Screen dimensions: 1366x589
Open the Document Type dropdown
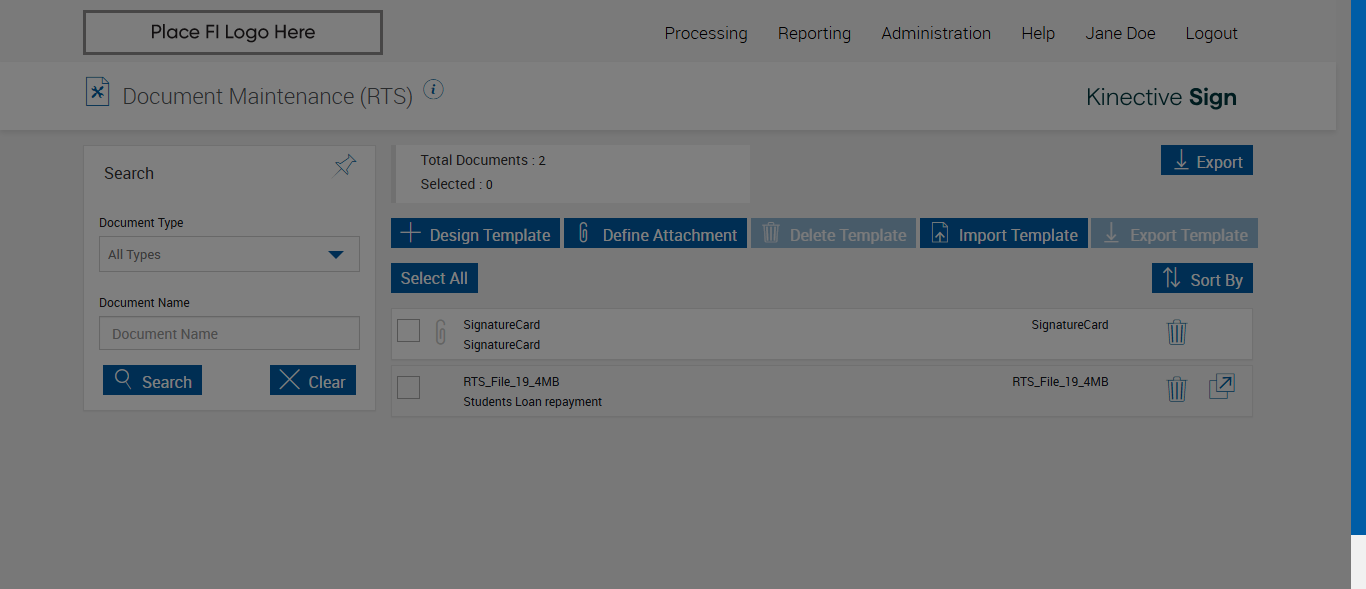pyautogui.click(x=229, y=254)
